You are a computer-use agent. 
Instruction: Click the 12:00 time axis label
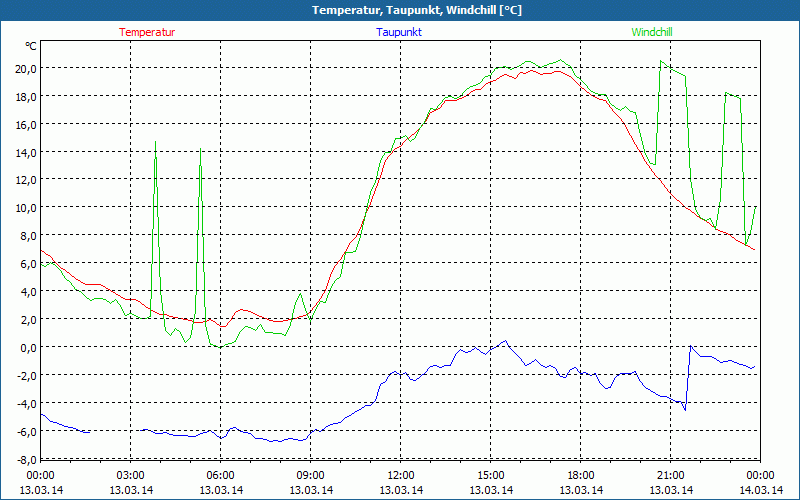tap(400, 475)
